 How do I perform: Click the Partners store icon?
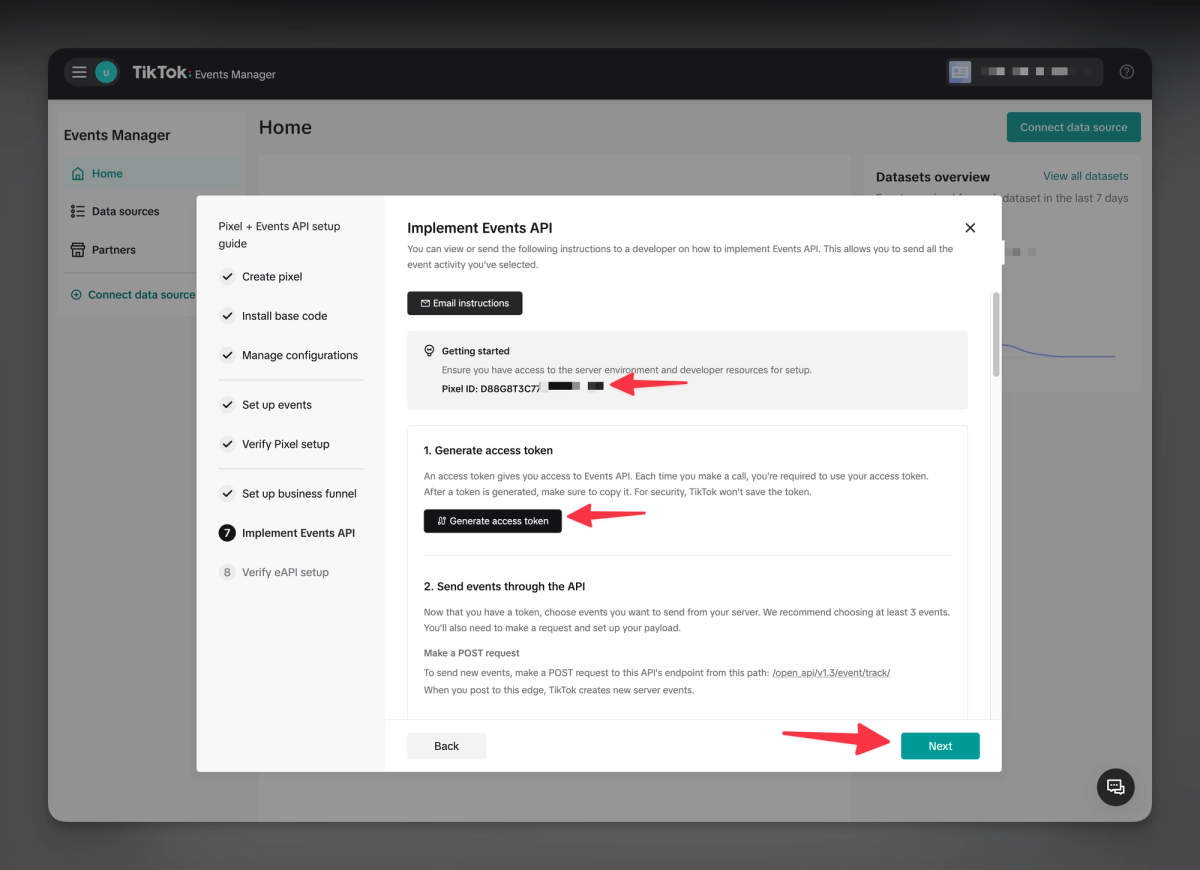(78, 250)
